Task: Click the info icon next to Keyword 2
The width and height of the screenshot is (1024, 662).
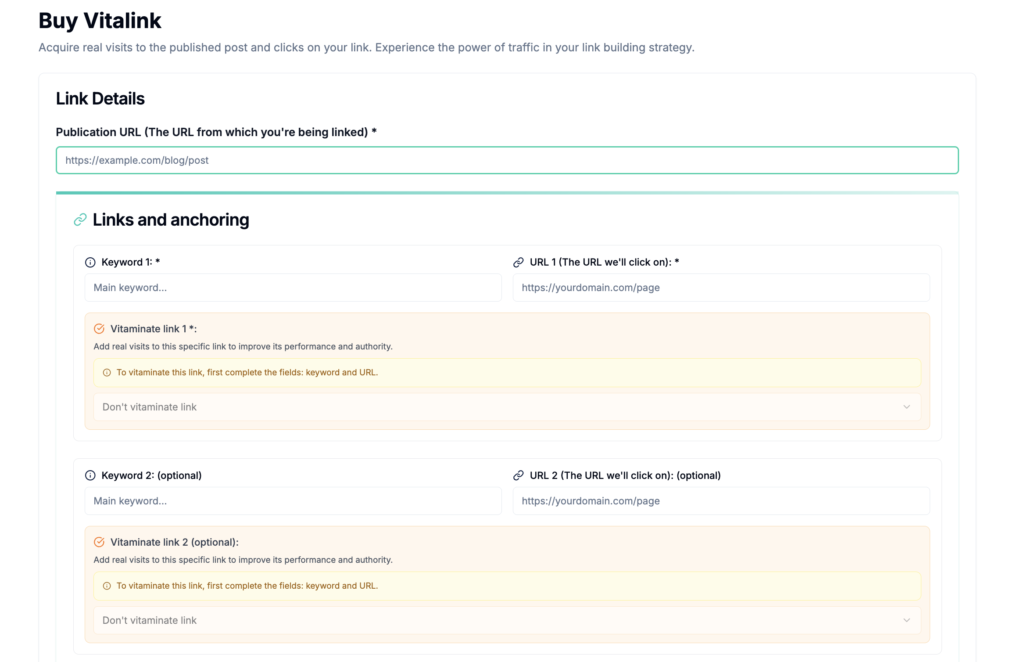Action: [90, 475]
